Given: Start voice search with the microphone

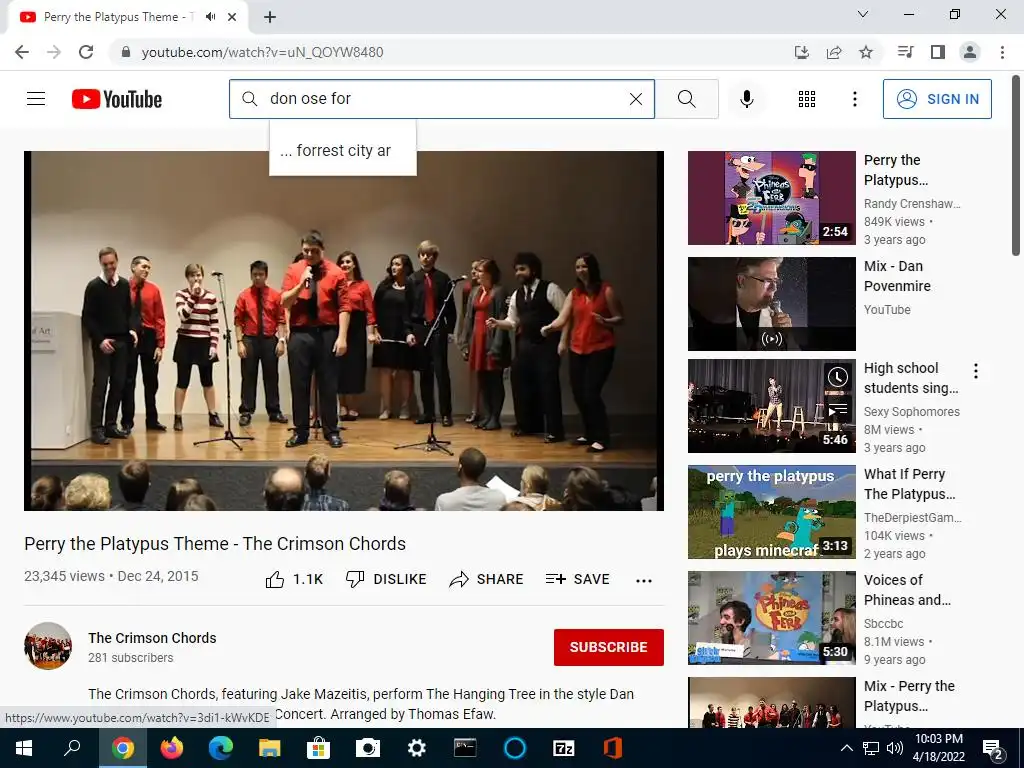Looking at the screenshot, I should [746, 99].
